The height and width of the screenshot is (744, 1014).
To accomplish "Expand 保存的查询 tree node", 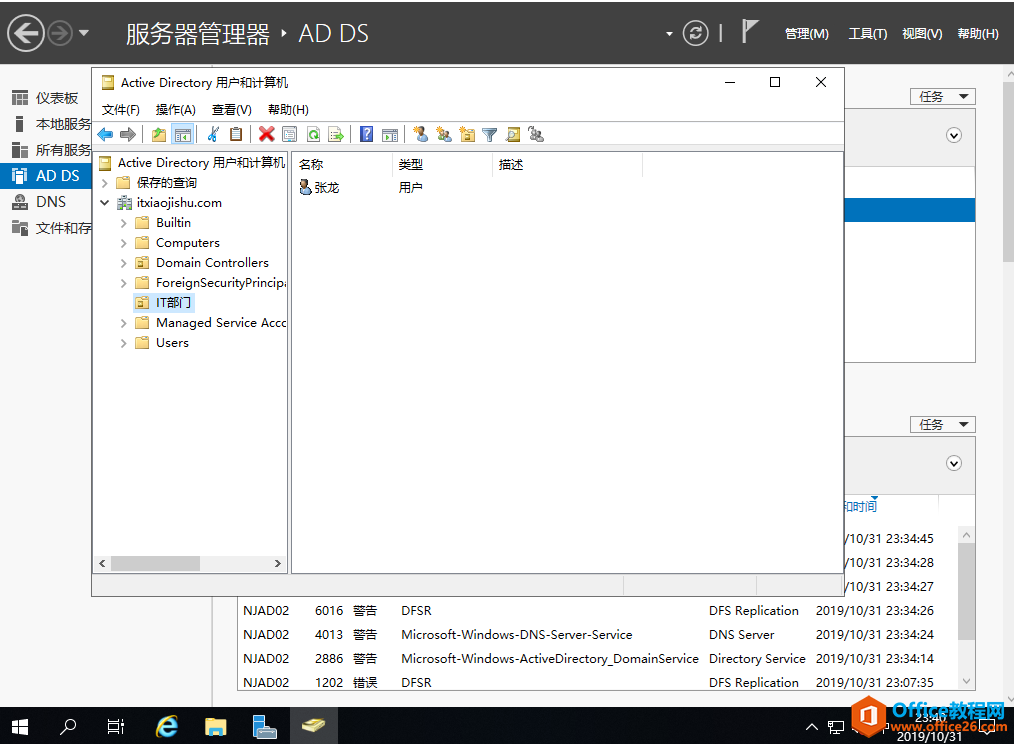I will pyautogui.click(x=105, y=183).
